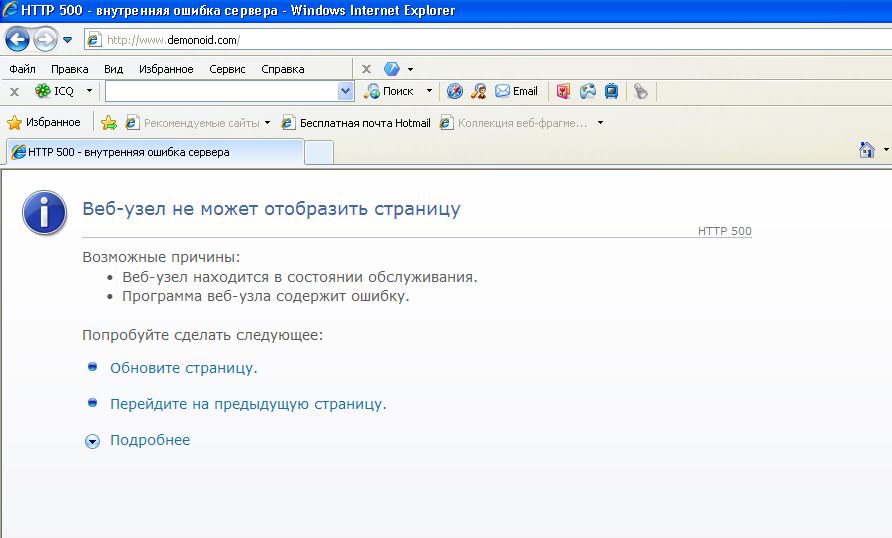The image size is (892, 538).
Task: Expand the ICQ search box dropdown
Action: (x=346, y=91)
